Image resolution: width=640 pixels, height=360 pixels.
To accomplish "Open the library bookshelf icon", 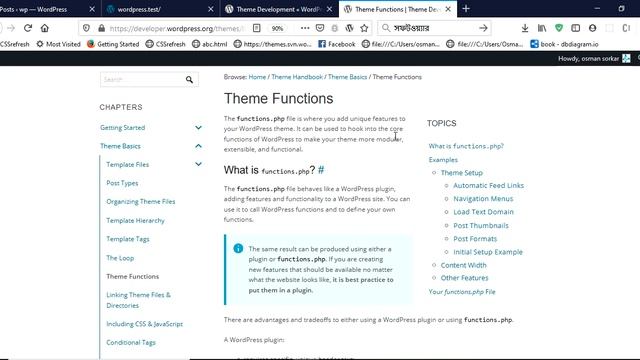I will (x=542, y=28).
